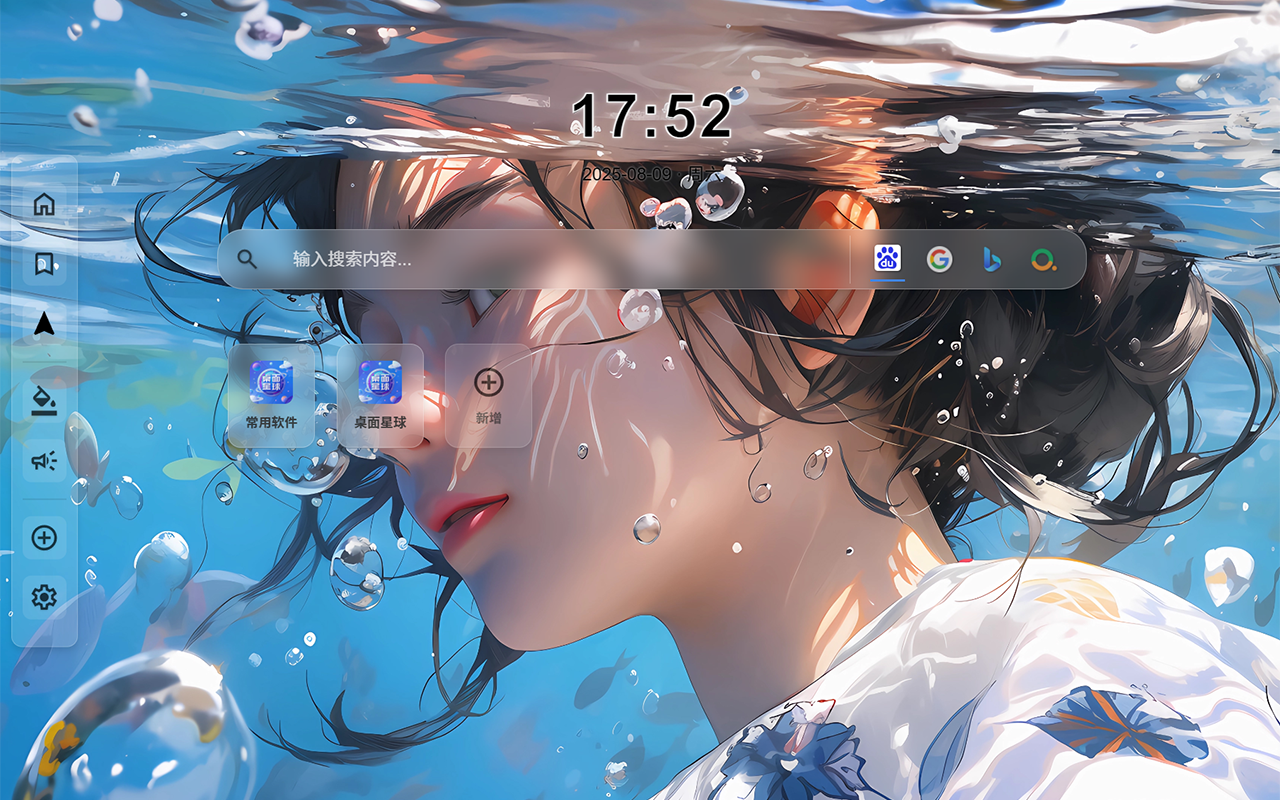
Task: Click the 2025-08-09 date text
Action: (x=628, y=174)
